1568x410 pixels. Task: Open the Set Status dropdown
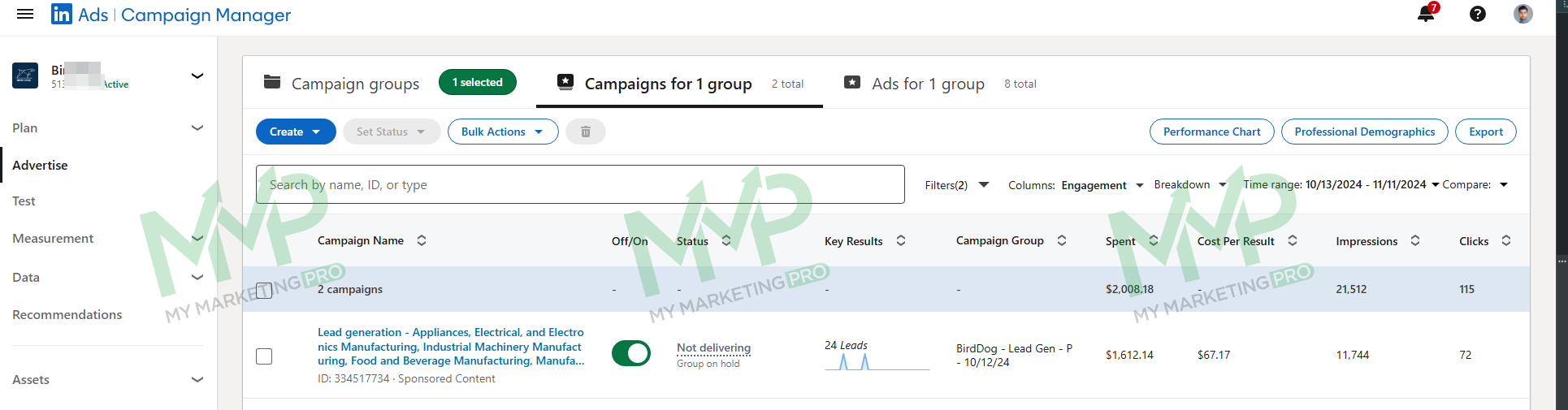(392, 132)
